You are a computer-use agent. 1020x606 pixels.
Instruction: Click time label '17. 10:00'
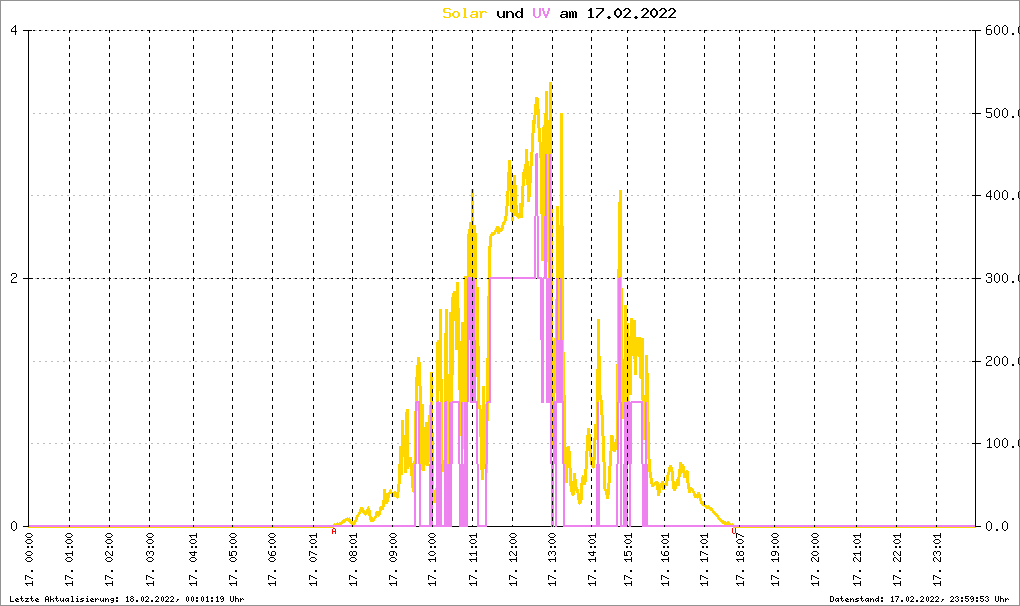(433, 560)
